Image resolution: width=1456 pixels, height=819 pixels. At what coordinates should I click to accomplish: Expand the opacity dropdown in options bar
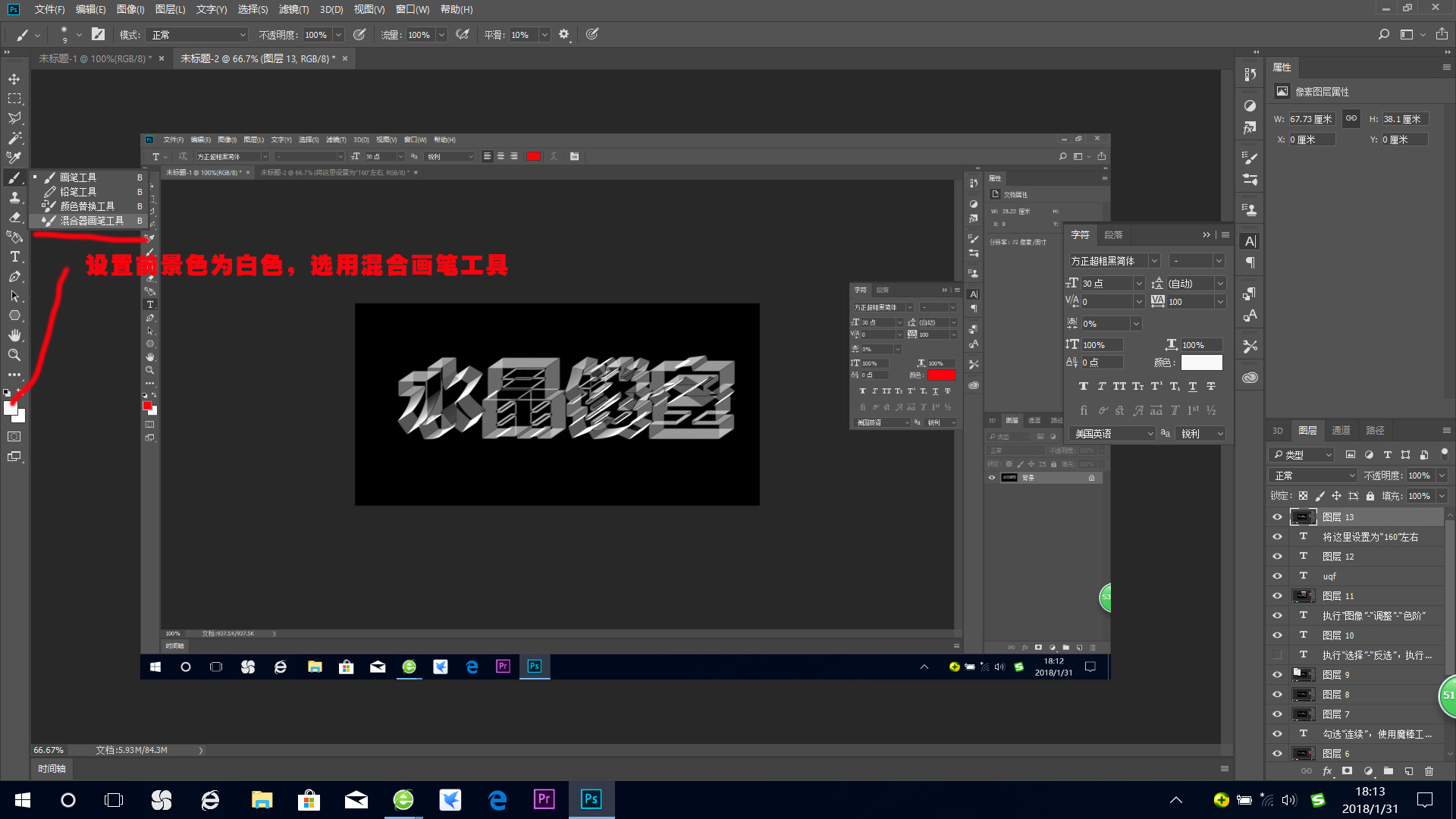coord(338,35)
